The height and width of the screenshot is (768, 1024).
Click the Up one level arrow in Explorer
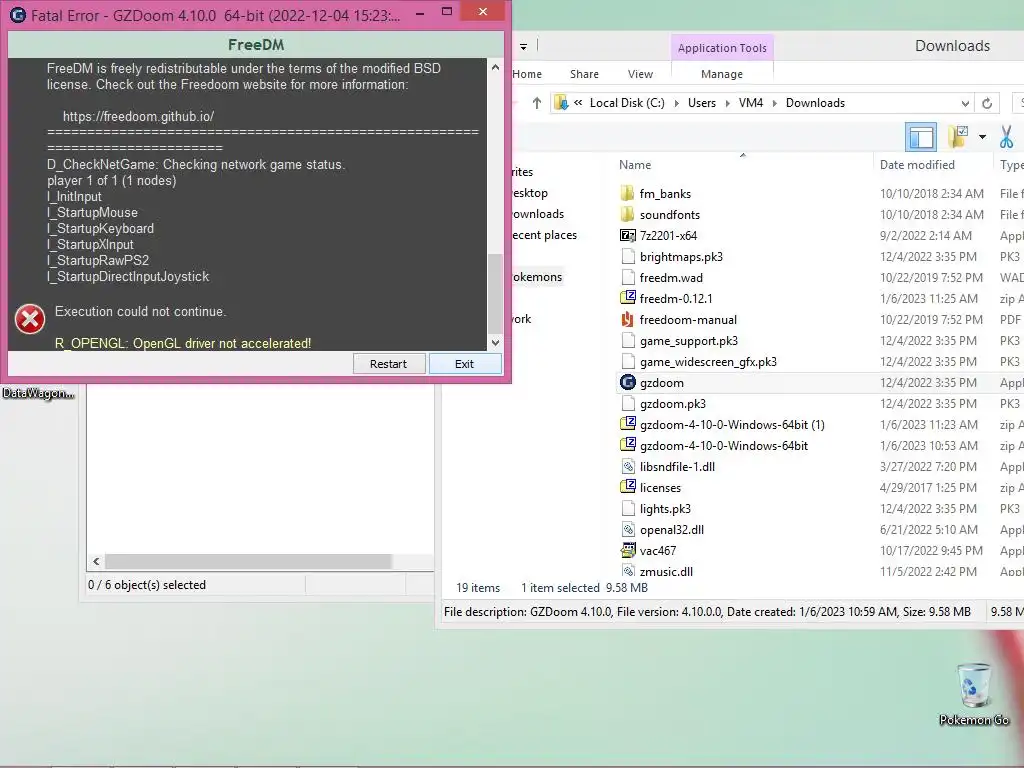click(537, 103)
